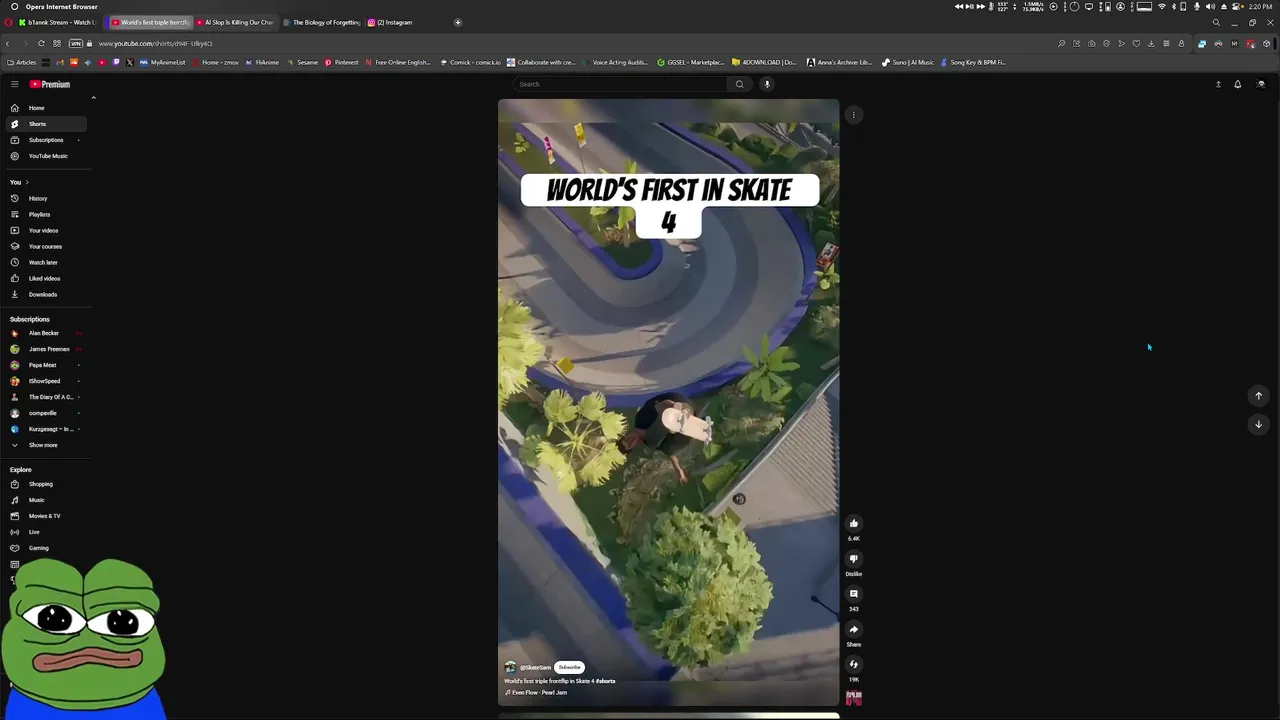This screenshot has height=720, width=1280.
Task: Click system tray volume speaker icon
Action: 1210,7
